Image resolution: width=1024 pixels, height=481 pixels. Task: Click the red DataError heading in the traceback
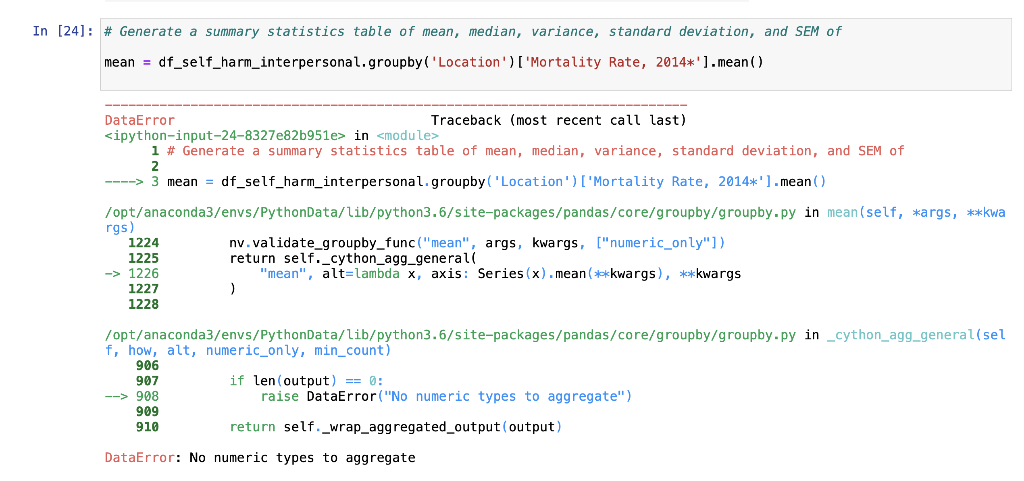pos(140,120)
